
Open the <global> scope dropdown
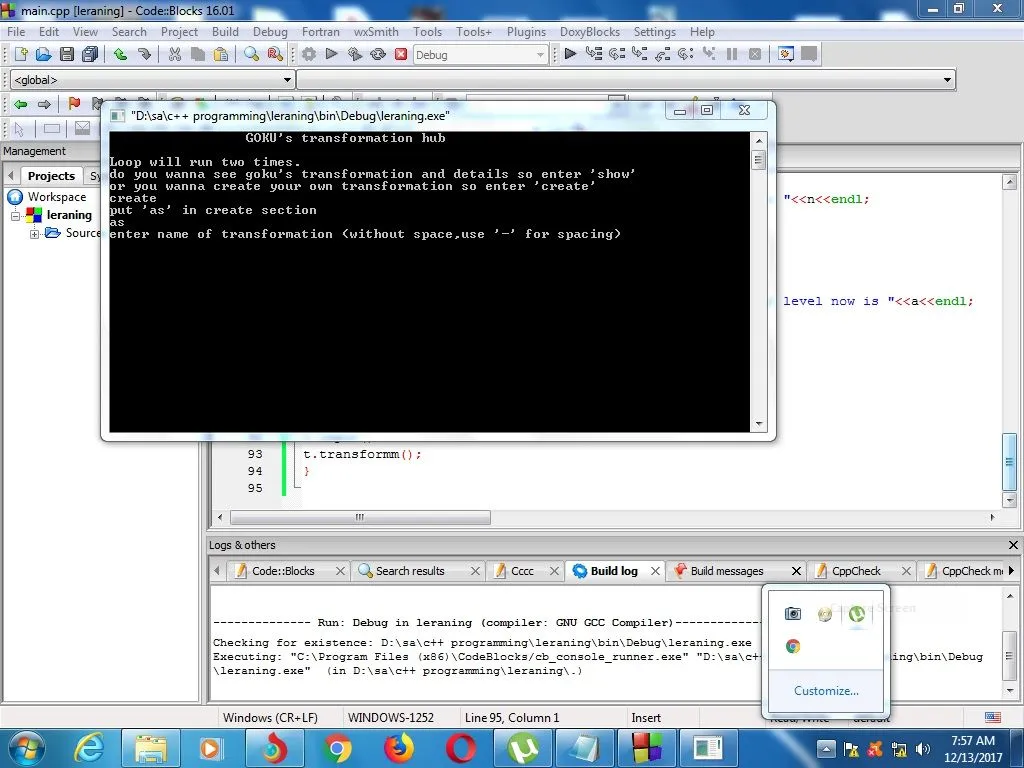[153, 80]
